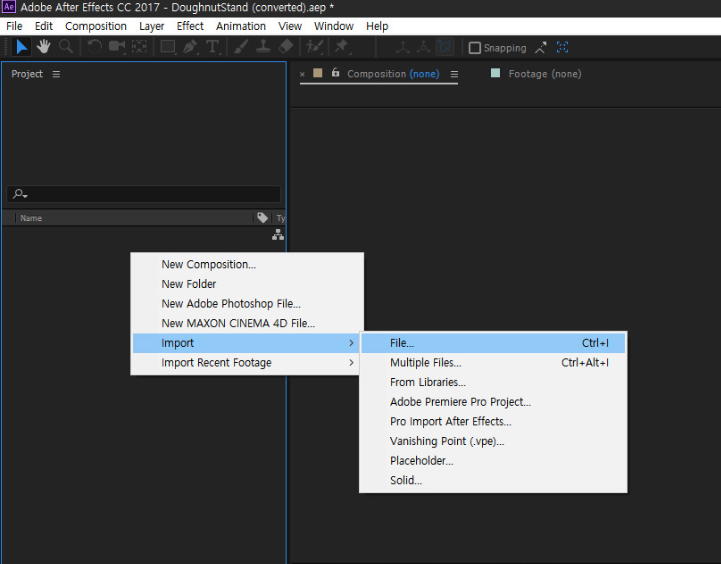The image size is (721, 564).
Task: Choose New Folder from context menu
Action: [x=247, y=284]
